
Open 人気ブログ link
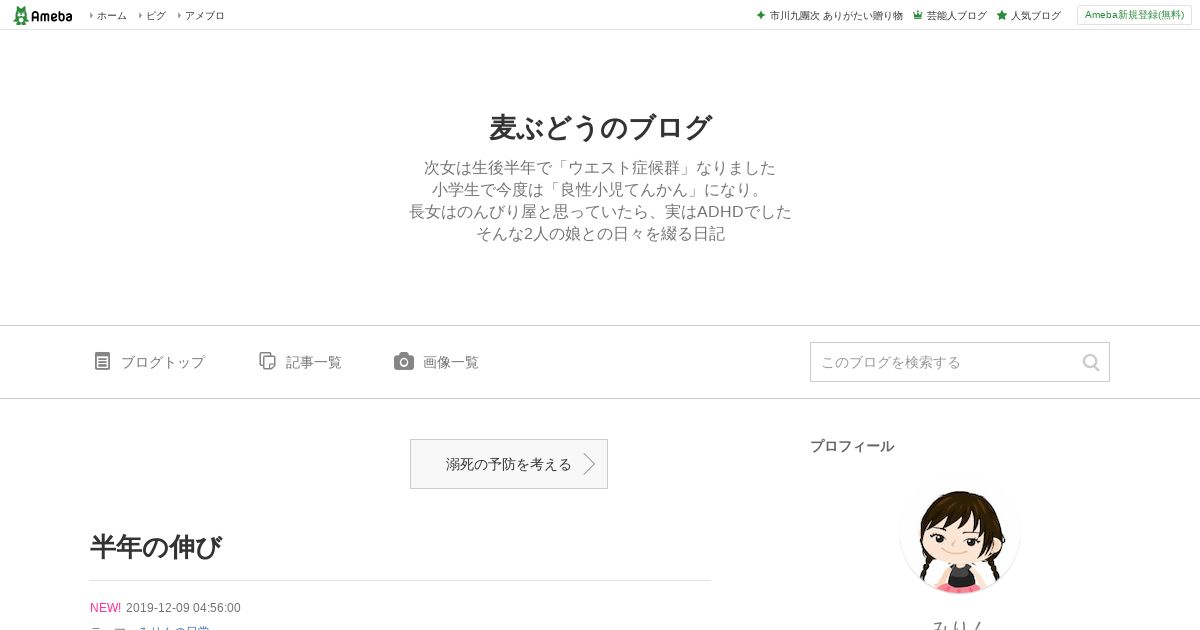(x=1035, y=16)
